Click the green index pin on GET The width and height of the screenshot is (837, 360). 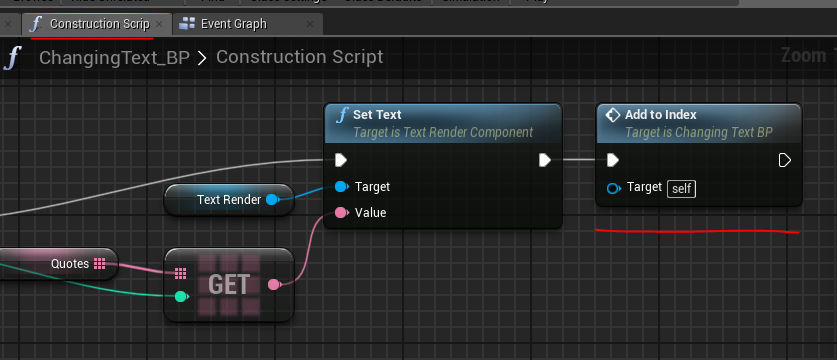[181, 296]
